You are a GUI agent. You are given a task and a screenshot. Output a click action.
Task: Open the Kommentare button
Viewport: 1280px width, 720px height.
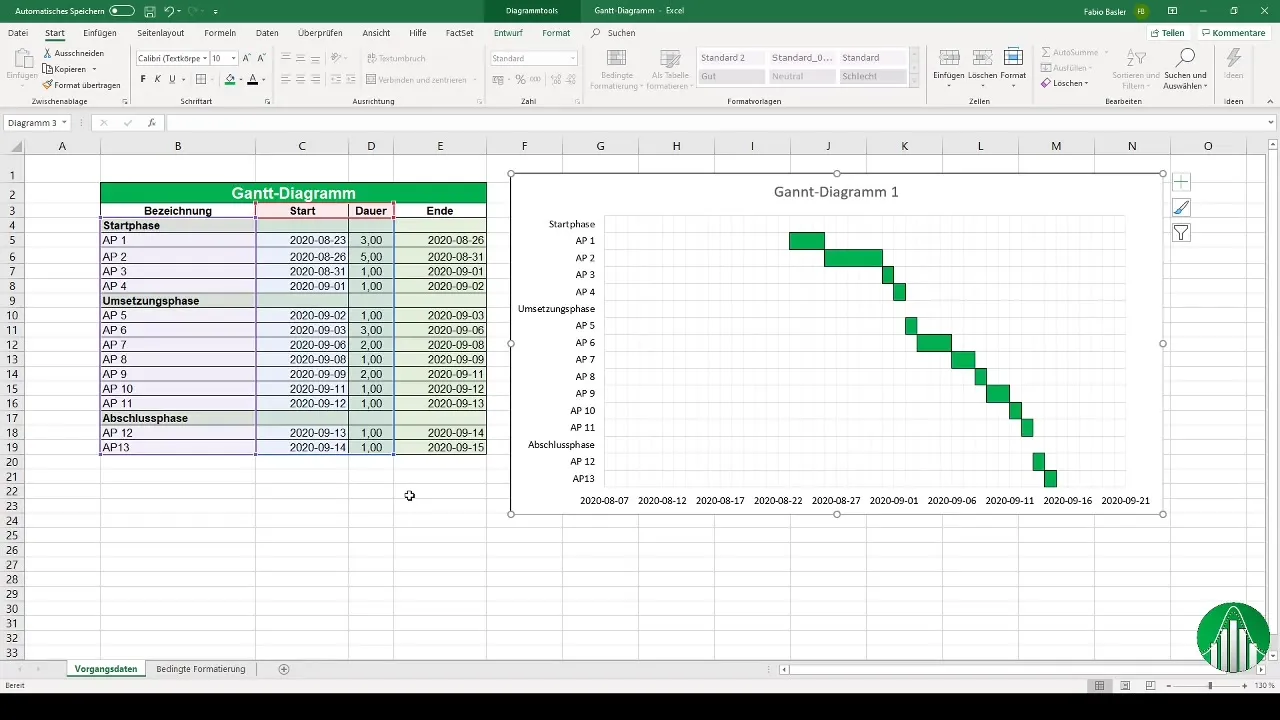[1234, 33]
